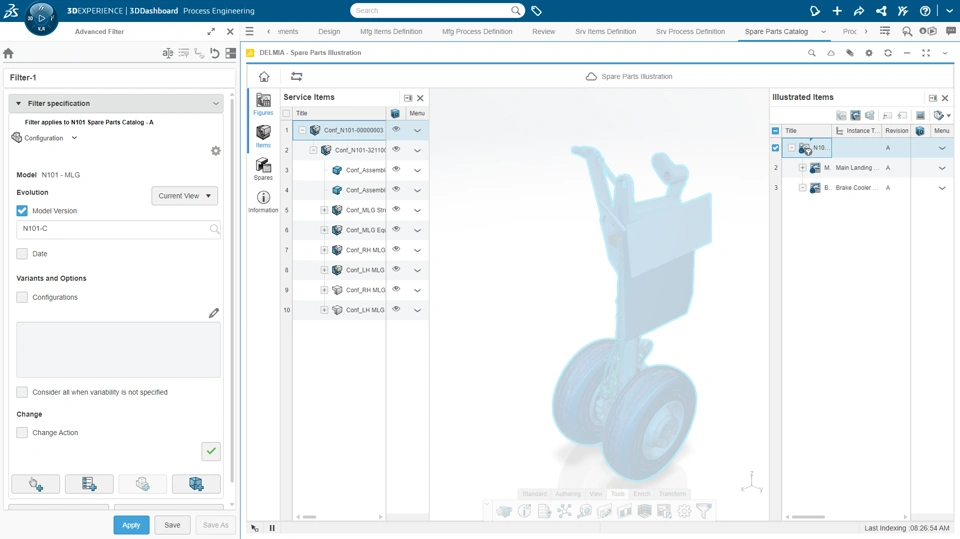Click the pause icon at bottom left
Viewport: 960px width, 539px height.
click(x=272, y=528)
